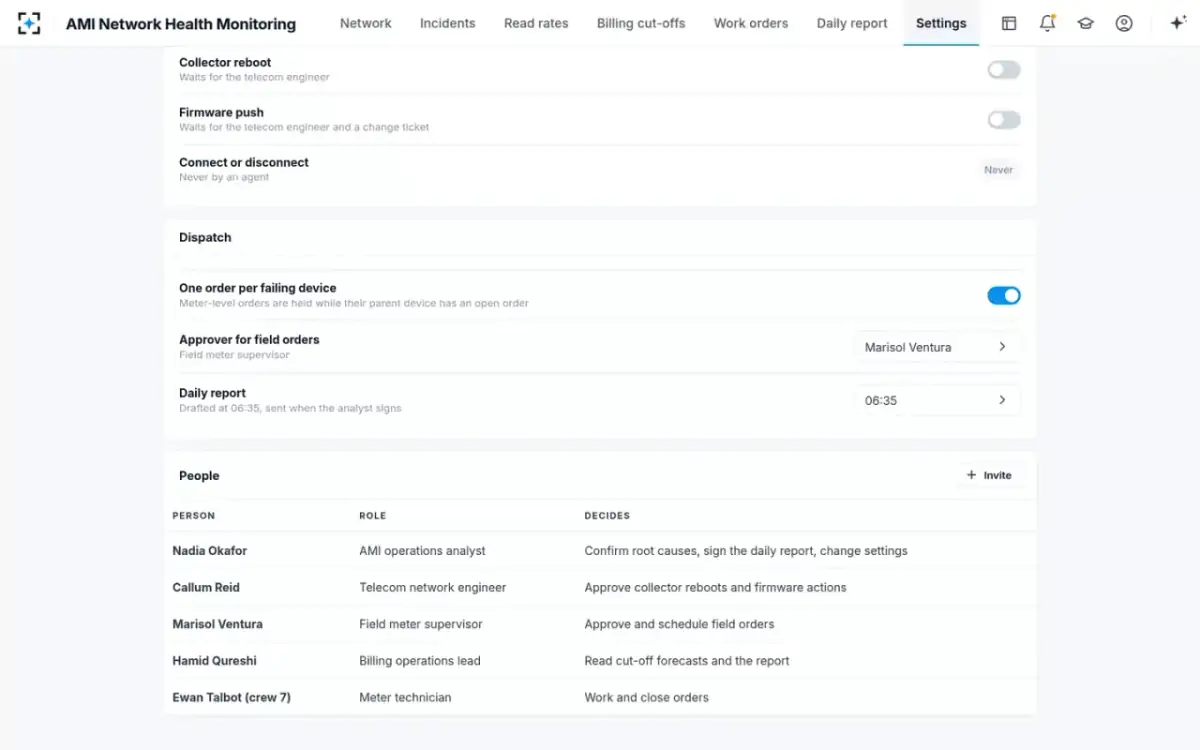Viewport: 1200px width, 750px height.
Task: Open notifications bell icon
Action: coord(1047,23)
